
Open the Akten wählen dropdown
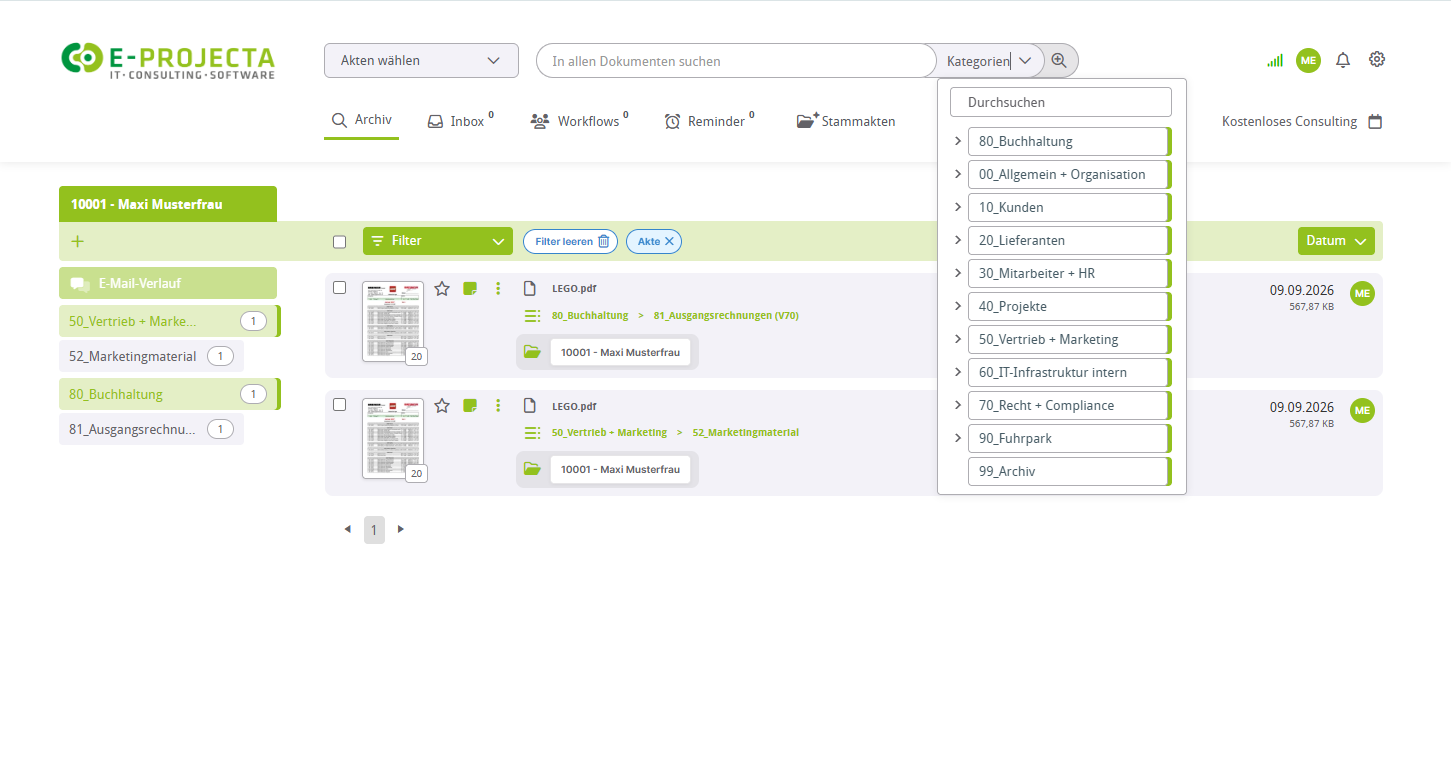click(x=421, y=60)
